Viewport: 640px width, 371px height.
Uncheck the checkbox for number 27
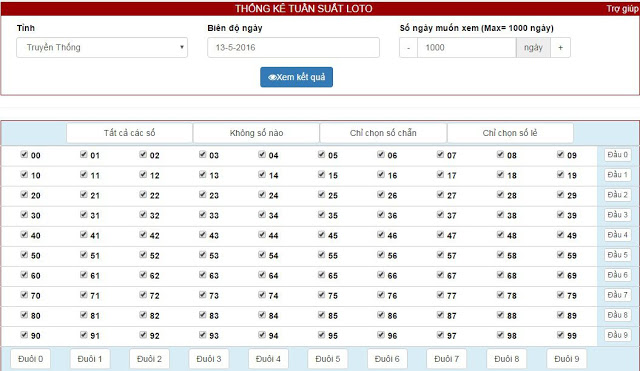(x=440, y=194)
